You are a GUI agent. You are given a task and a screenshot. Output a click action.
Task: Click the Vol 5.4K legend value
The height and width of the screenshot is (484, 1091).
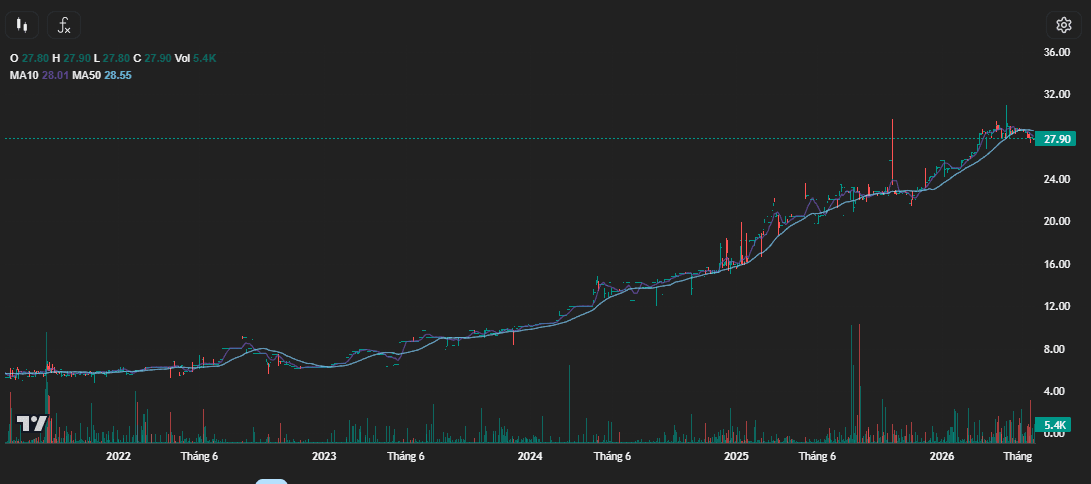pyautogui.click(x=204, y=58)
